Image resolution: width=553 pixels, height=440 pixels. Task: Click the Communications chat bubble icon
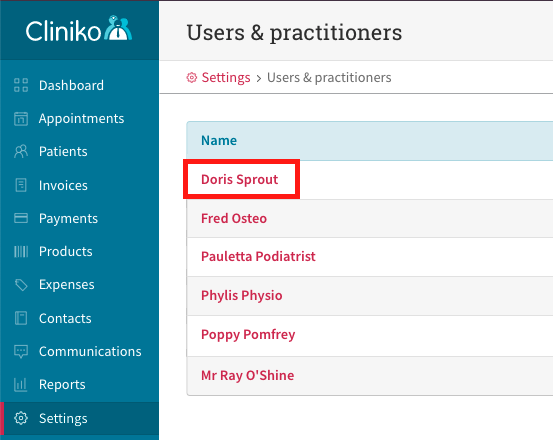coord(21,351)
